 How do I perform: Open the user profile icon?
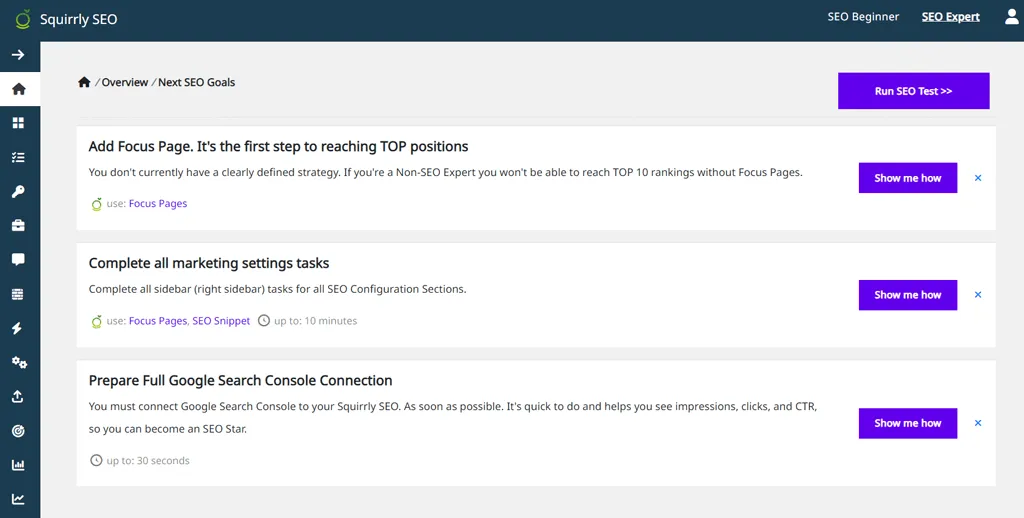1012,17
